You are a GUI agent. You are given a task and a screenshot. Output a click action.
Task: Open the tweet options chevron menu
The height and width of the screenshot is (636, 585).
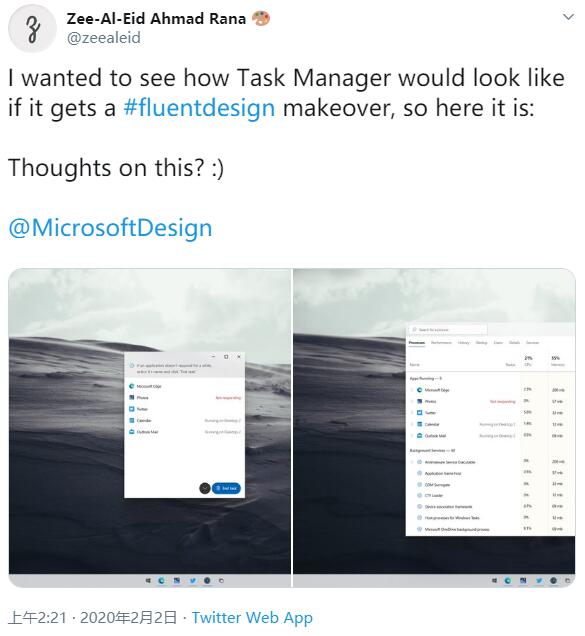point(568,17)
